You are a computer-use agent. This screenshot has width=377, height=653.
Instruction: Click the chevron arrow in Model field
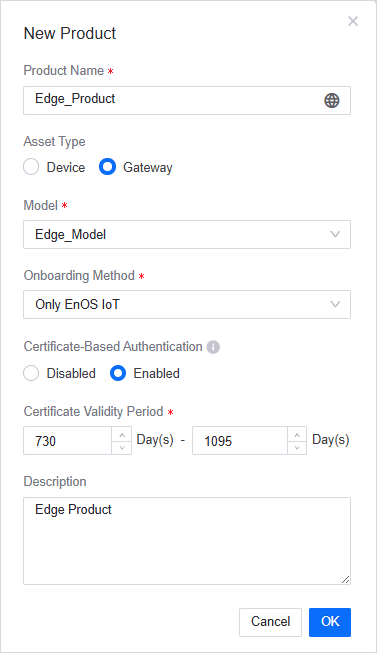point(335,234)
